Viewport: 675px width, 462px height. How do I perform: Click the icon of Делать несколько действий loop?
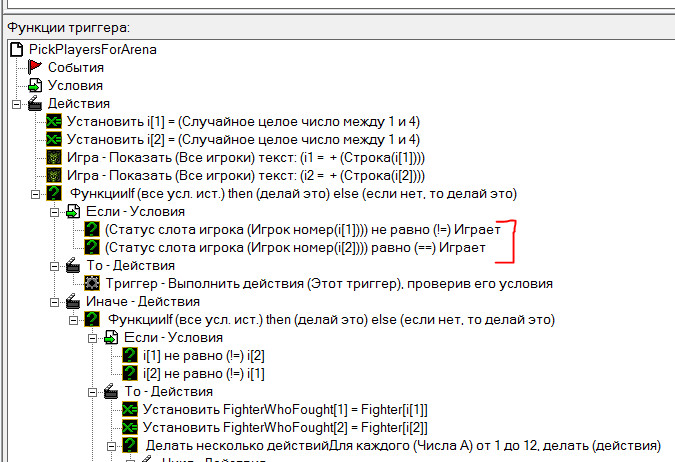(x=130, y=446)
